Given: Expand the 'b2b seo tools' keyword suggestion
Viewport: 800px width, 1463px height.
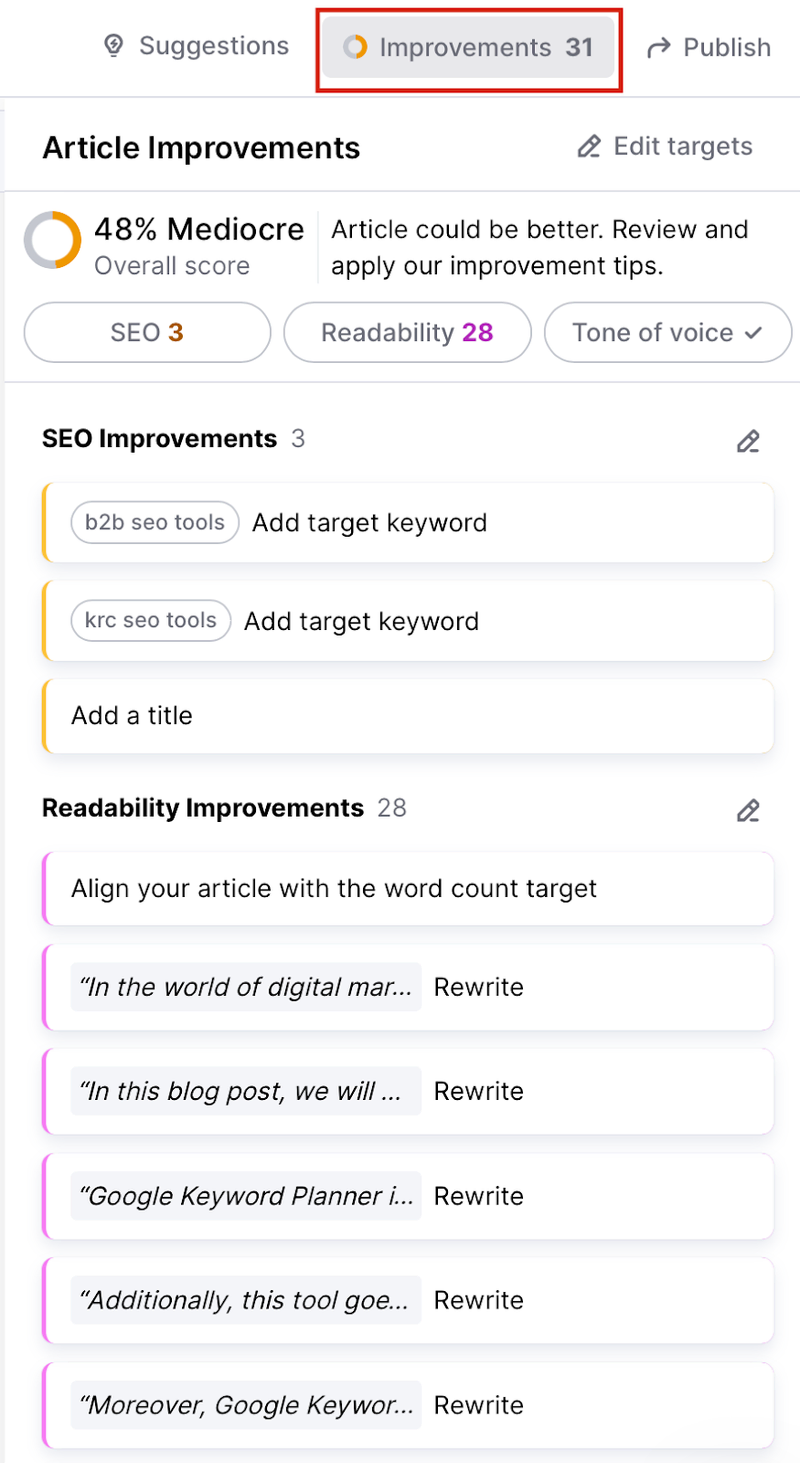Looking at the screenshot, I should click(x=408, y=523).
